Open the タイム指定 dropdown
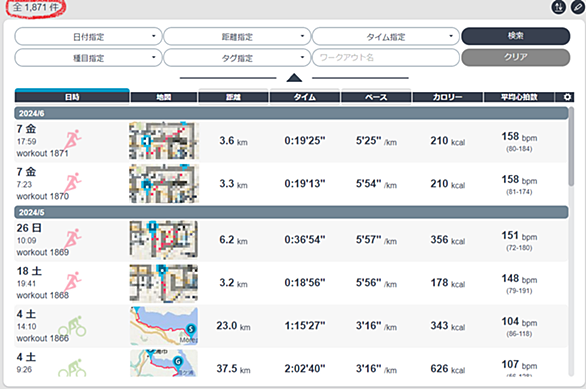Screen dimensions: 586x389 click(386, 37)
